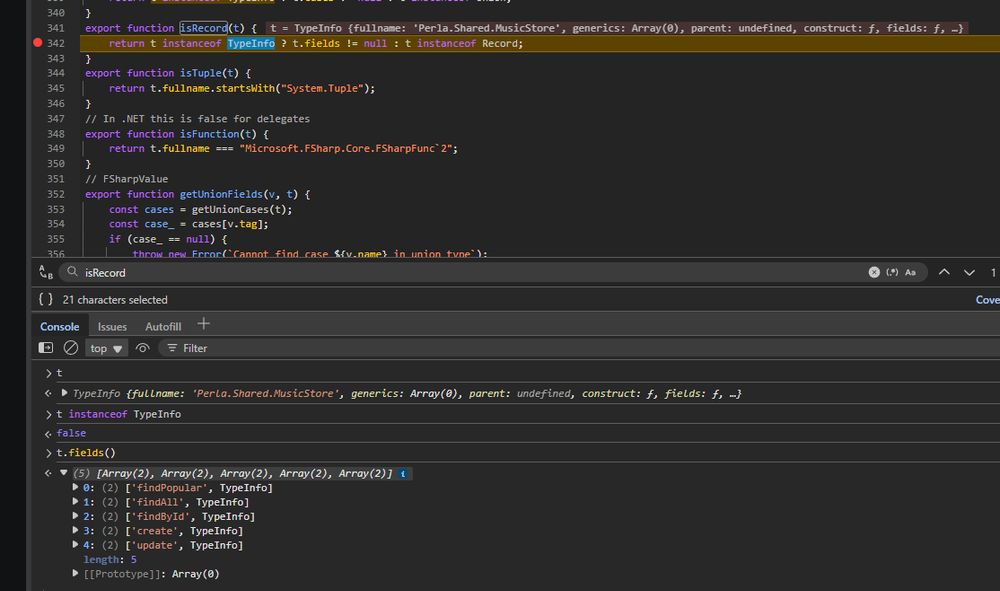Add new drawer tab with plus icon

pyautogui.click(x=203, y=324)
